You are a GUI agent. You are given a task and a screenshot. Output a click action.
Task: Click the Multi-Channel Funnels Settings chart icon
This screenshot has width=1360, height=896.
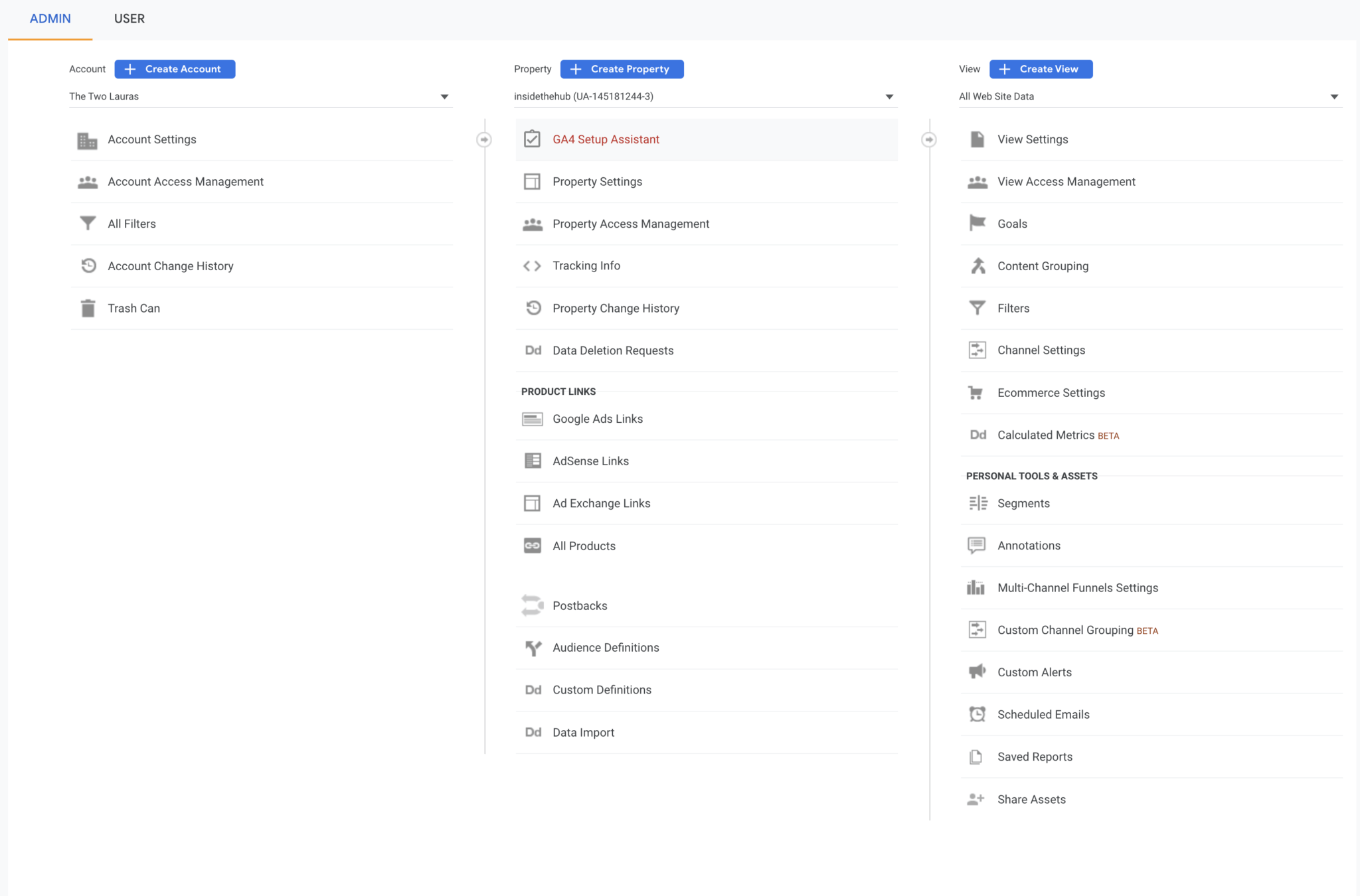point(977,587)
